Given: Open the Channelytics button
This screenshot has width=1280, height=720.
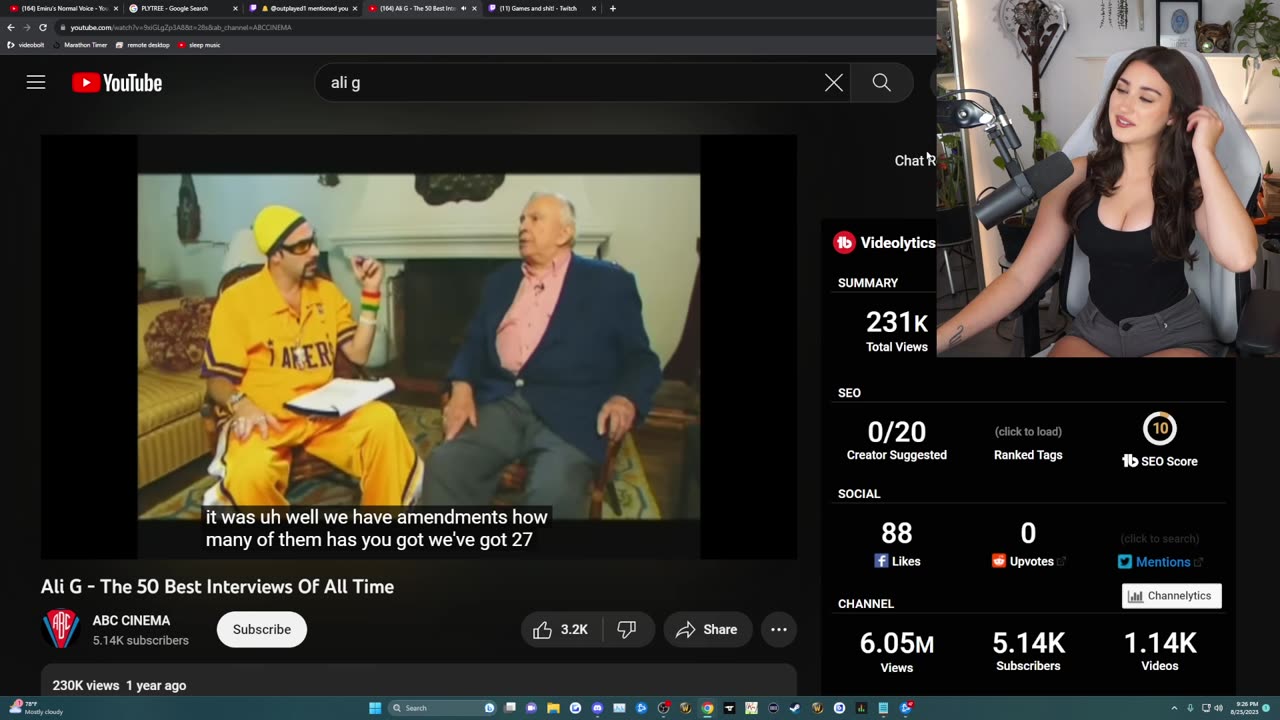Looking at the screenshot, I should click(x=1170, y=596).
